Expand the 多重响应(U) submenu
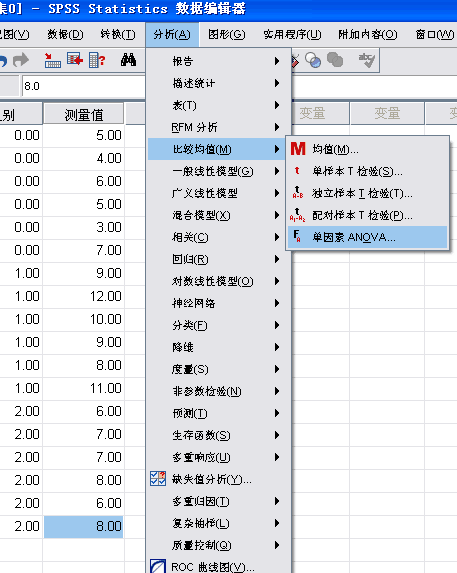457x573 pixels. (218, 457)
